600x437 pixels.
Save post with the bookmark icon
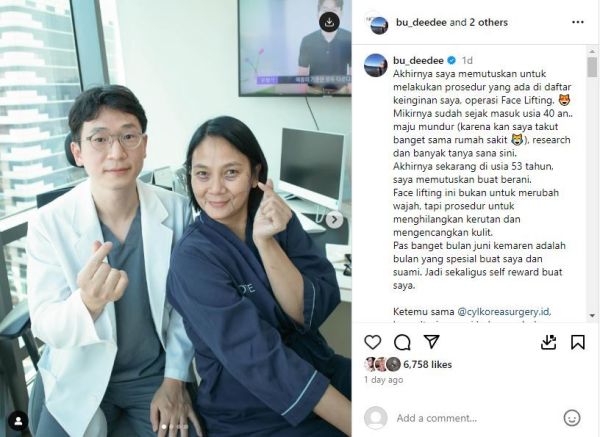pyautogui.click(x=578, y=342)
